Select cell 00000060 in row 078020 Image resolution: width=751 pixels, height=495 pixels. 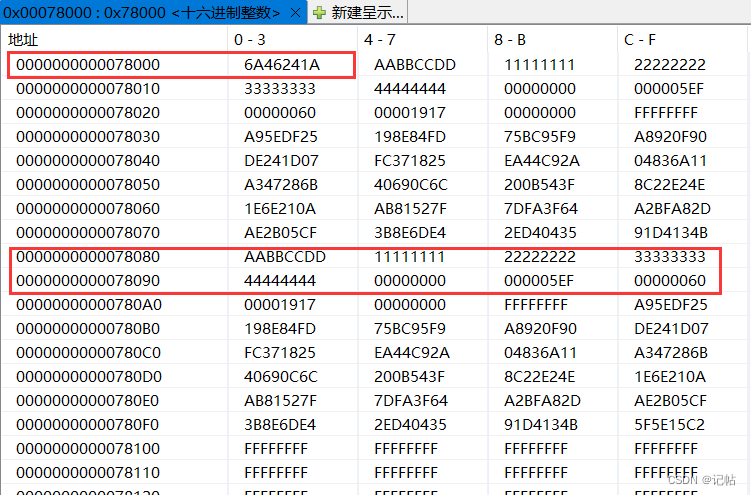[280, 112]
